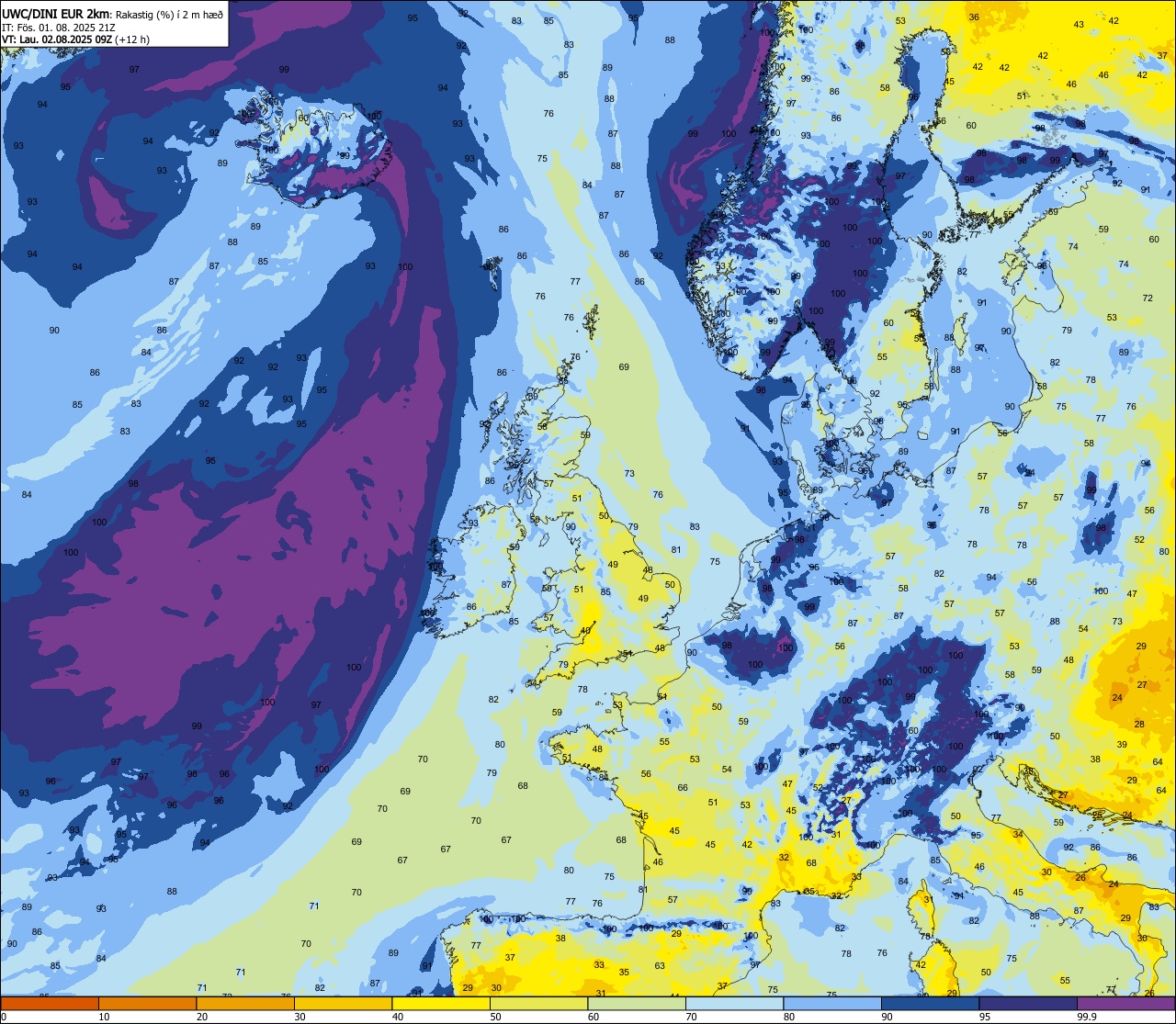Viewport: 1176px width, 1024px height.
Task: Select the medium blue 80–90 legend swatch
Action: 832,1003
